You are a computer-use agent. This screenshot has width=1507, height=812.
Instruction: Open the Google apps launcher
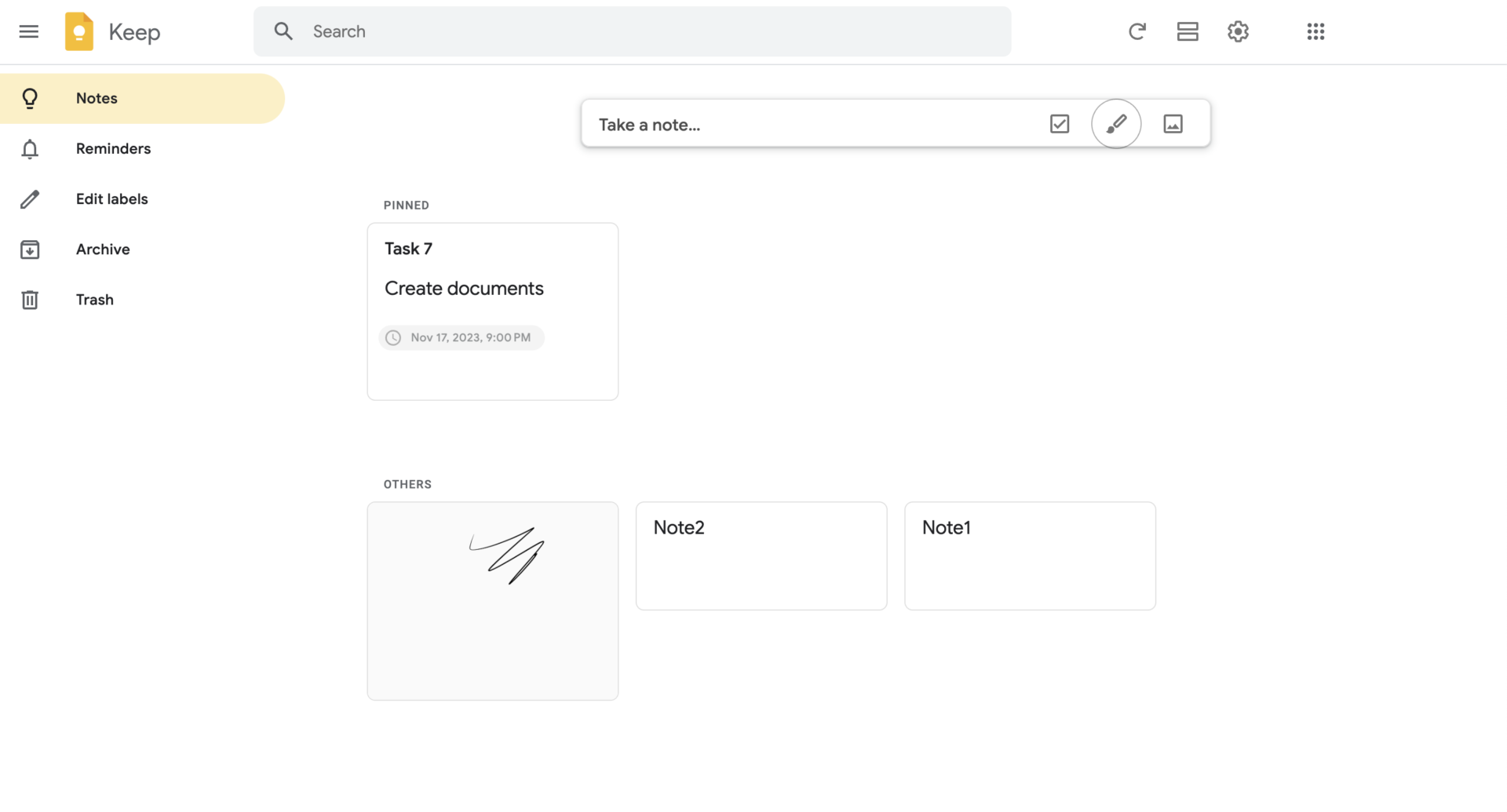point(1315,31)
